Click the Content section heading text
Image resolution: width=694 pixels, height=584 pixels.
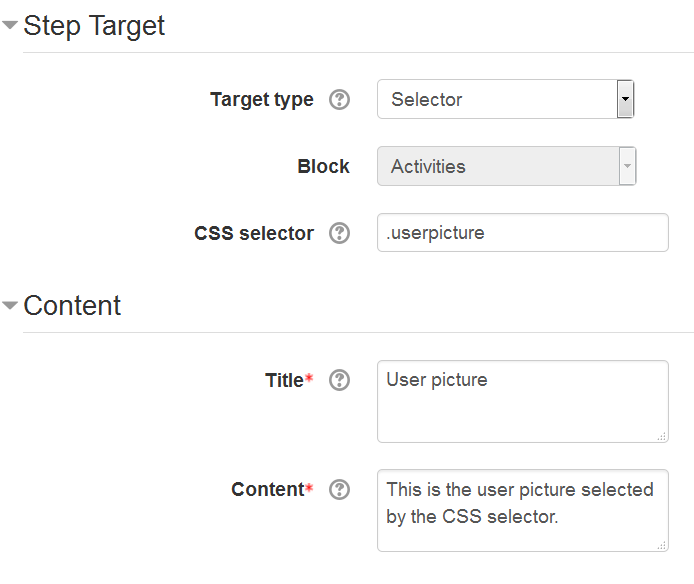72,306
